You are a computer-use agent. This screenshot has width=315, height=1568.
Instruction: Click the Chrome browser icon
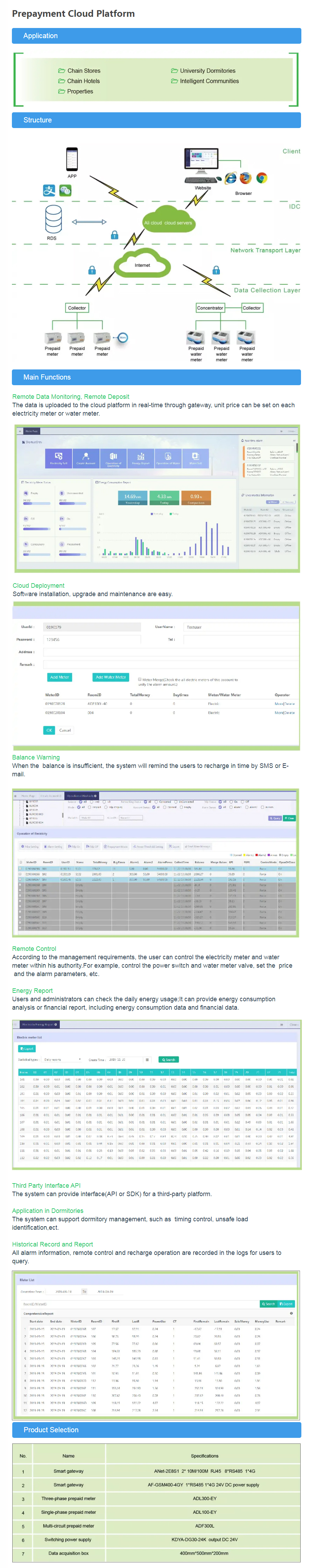[261, 178]
